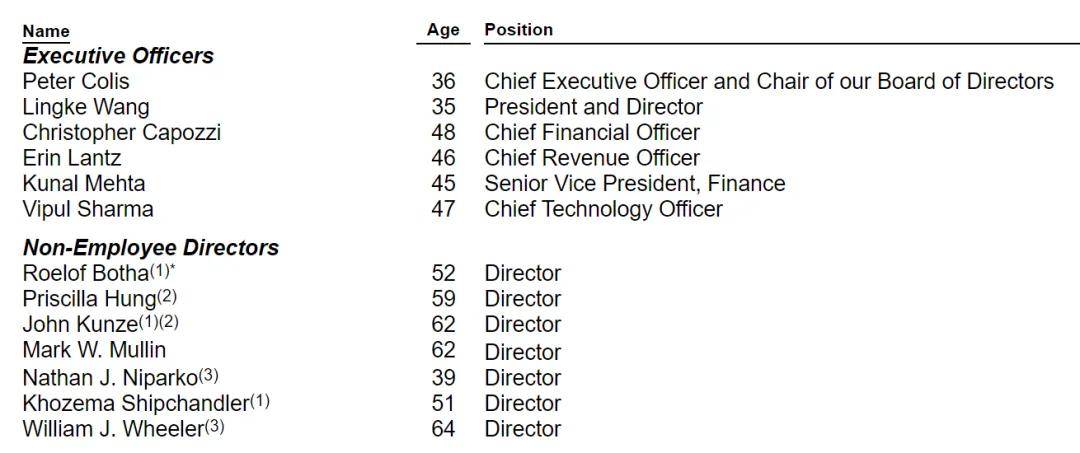Click the Vipul Sharma row name
The image size is (1080, 453).
click(x=88, y=209)
